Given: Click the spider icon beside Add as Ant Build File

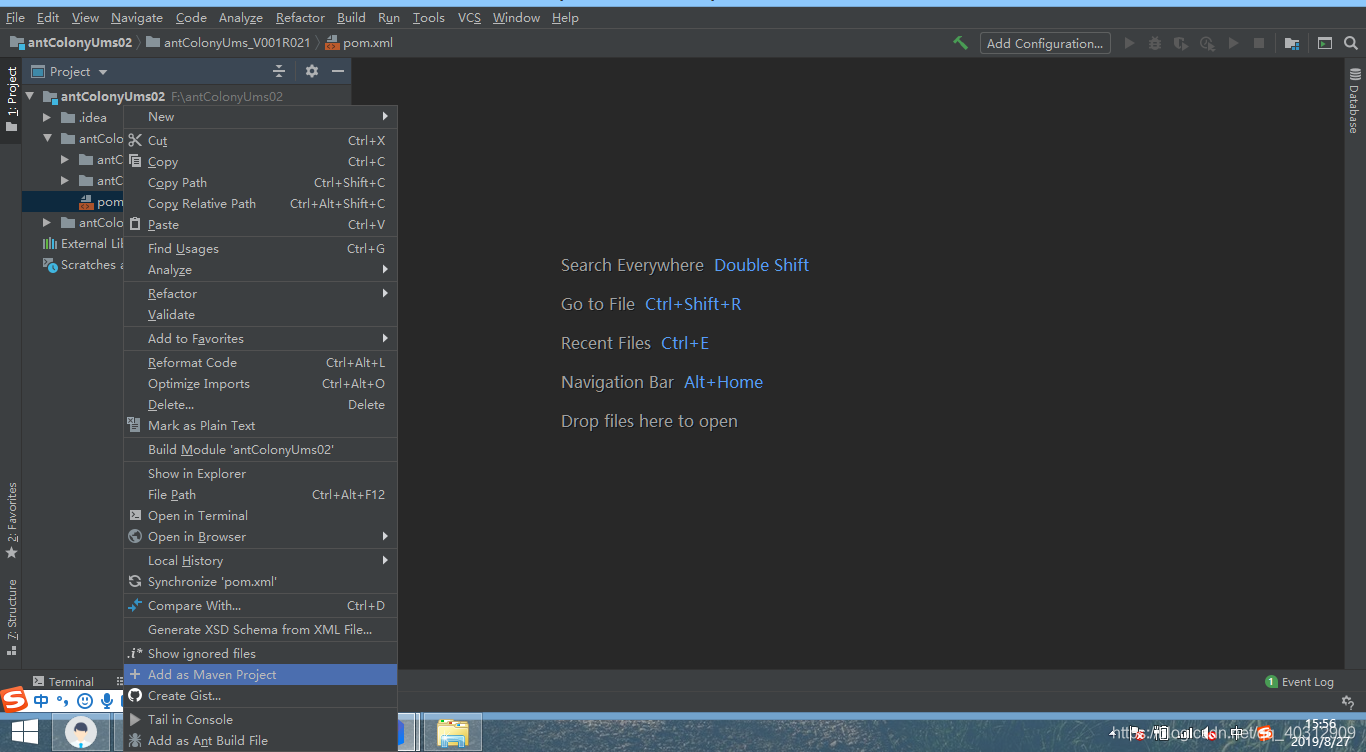Looking at the screenshot, I should click(135, 740).
